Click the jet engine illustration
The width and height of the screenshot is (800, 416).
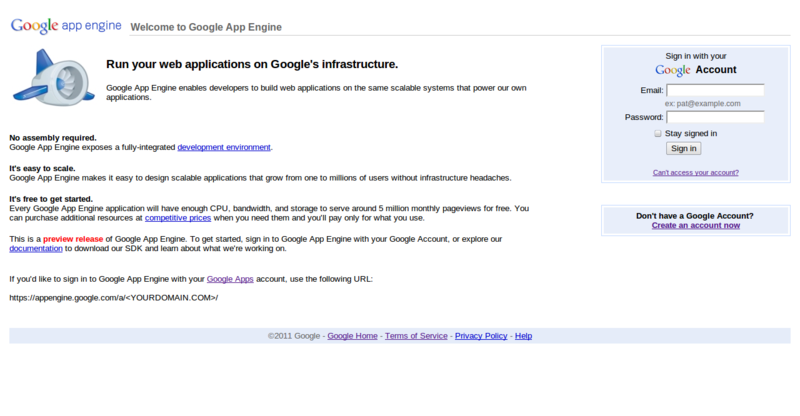click(x=54, y=78)
